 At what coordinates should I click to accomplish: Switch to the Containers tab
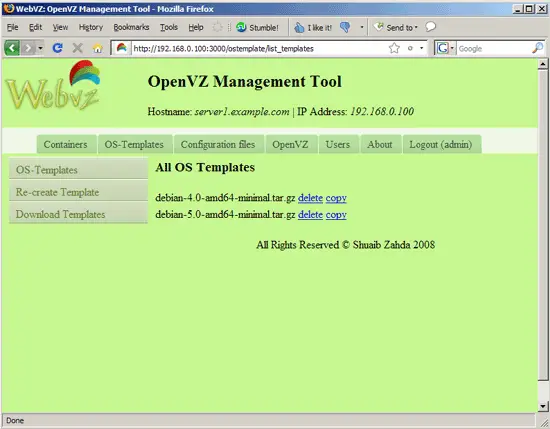point(67,144)
